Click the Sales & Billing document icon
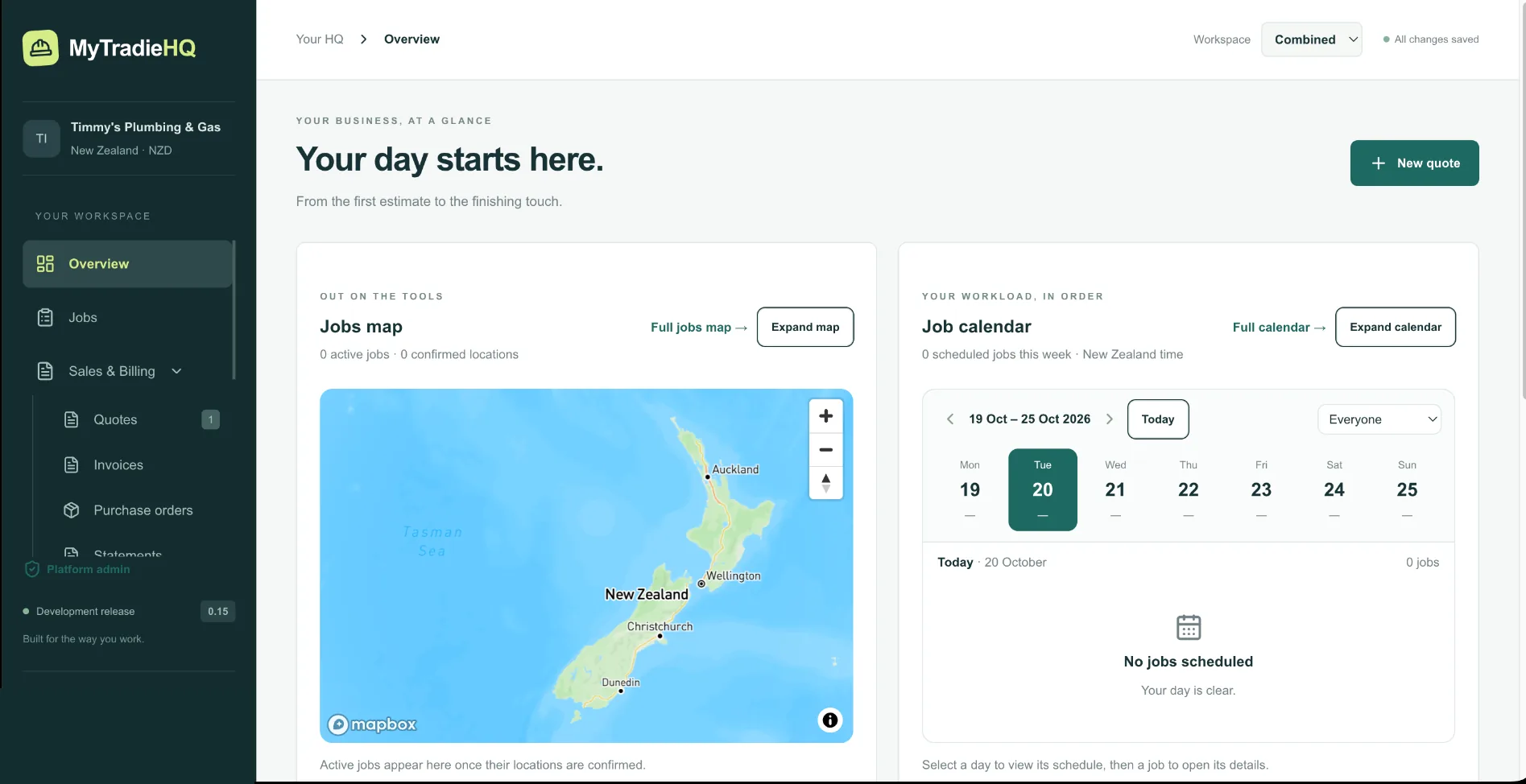The width and height of the screenshot is (1526, 784). point(45,371)
